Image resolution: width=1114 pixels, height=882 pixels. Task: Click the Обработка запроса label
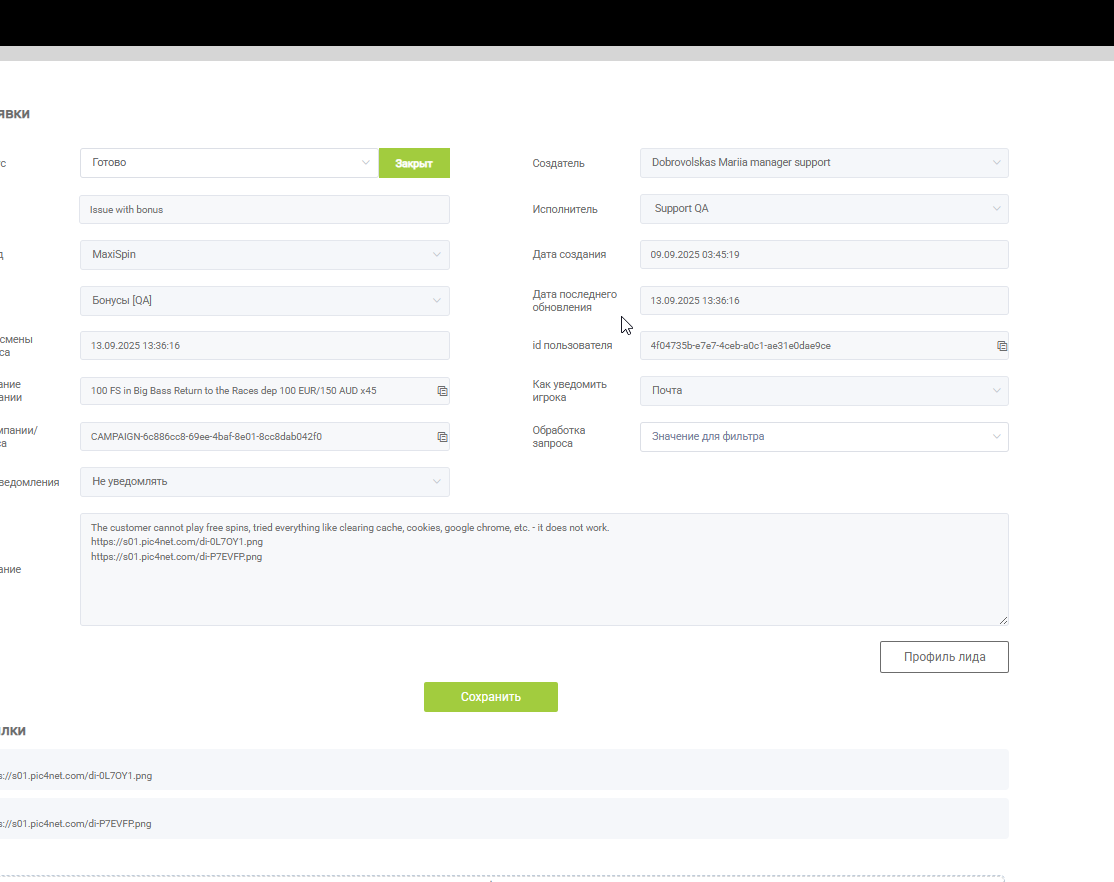pyautogui.click(x=558, y=437)
